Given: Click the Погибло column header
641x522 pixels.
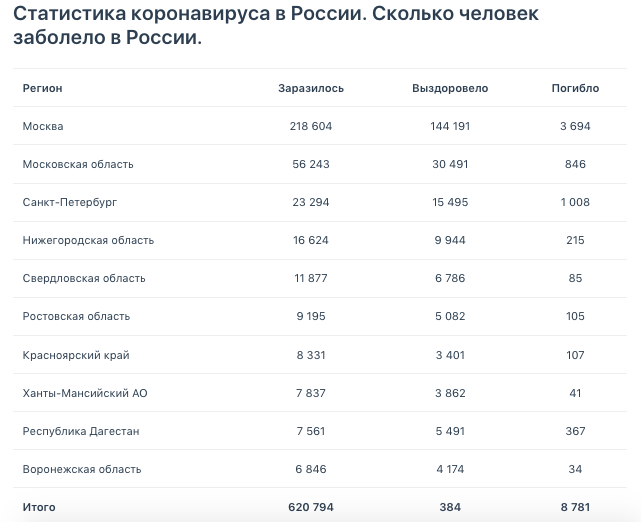Looking at the screenshot, I should click(575, 88).
